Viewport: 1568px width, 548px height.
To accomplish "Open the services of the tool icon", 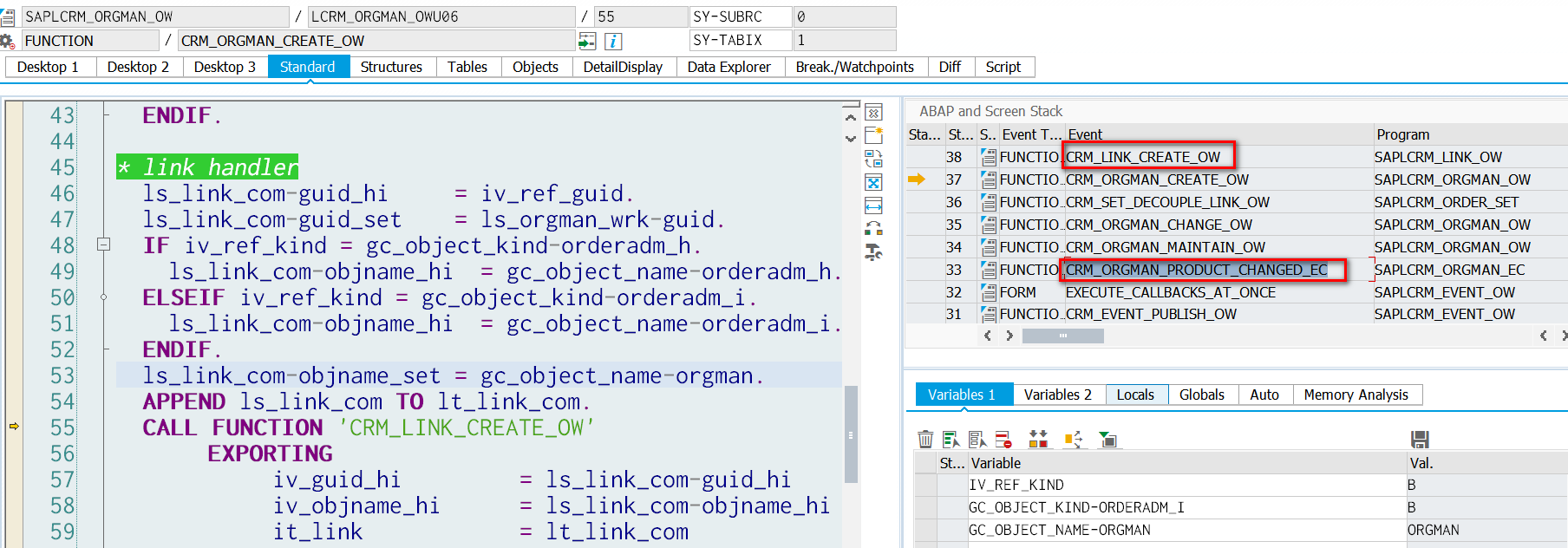I will click(874, 252).
